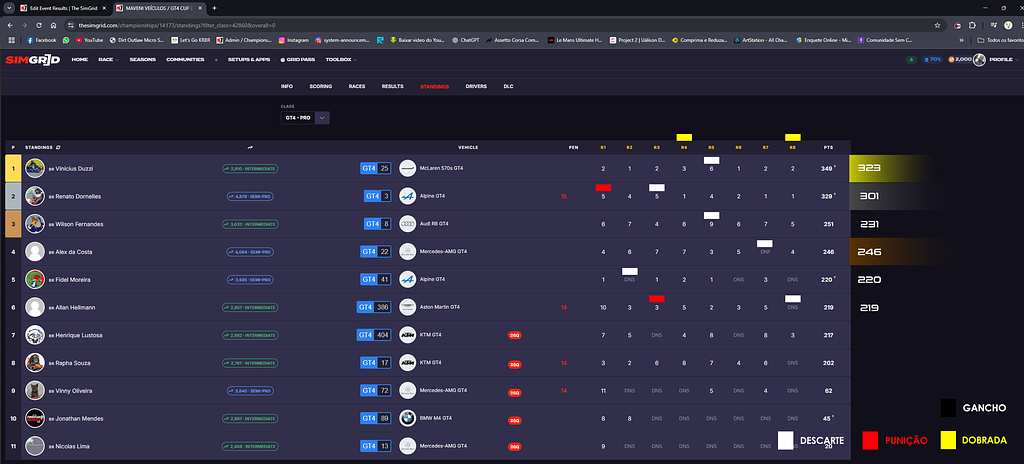Open the GT4 - PRO class dropdown
Viewport: 1024px width, 464px height.
click(305, 118)
